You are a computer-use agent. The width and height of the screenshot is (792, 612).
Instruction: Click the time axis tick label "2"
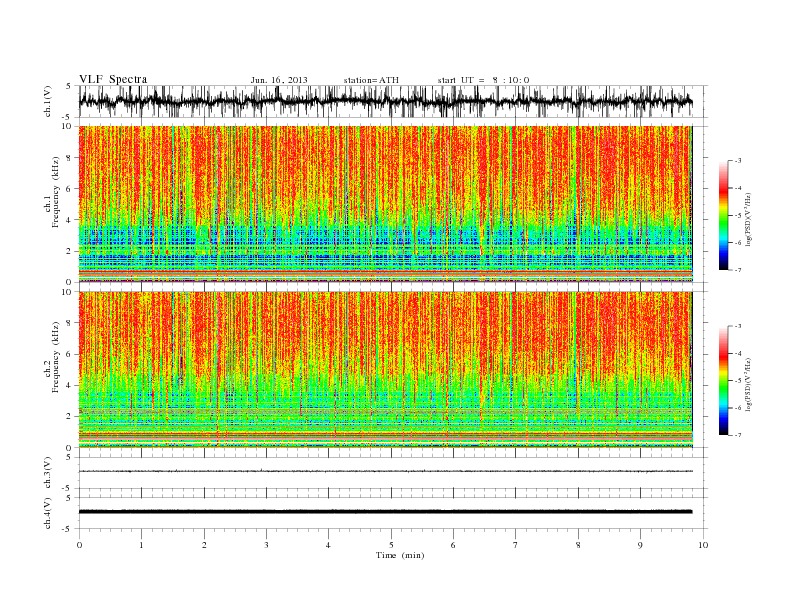pos(204,545)
